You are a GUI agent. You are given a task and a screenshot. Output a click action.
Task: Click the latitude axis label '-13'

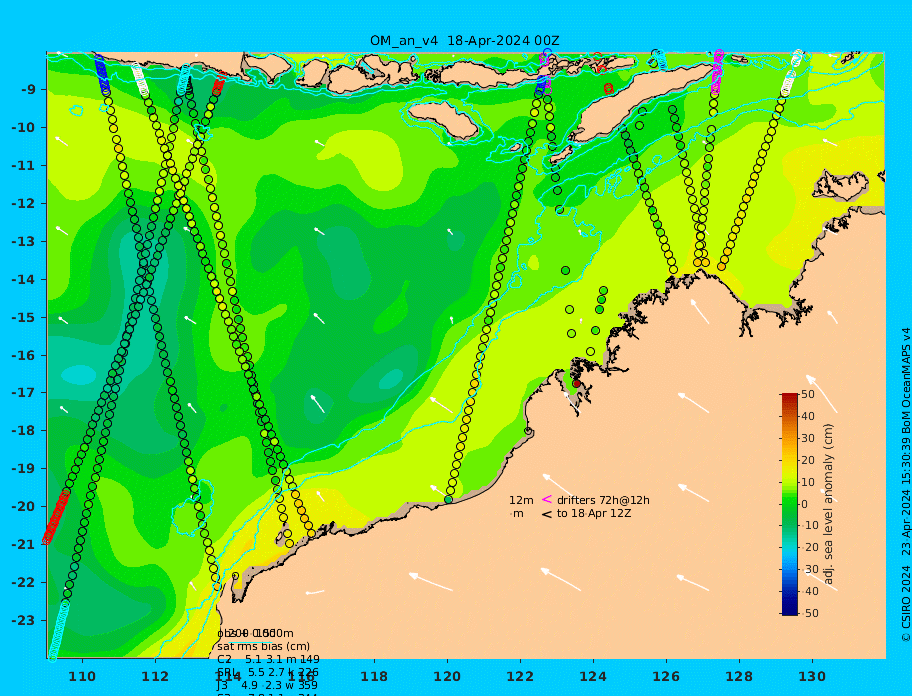pyautogui.click(x=24, y=241)
